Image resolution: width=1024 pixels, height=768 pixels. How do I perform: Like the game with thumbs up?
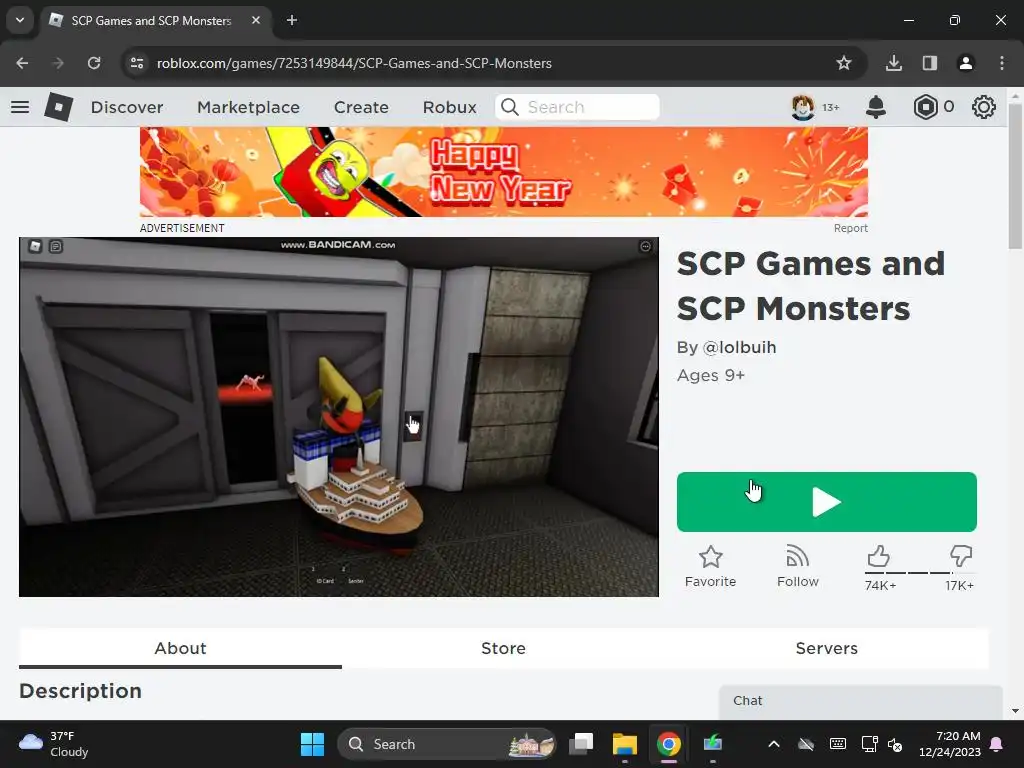879,557
